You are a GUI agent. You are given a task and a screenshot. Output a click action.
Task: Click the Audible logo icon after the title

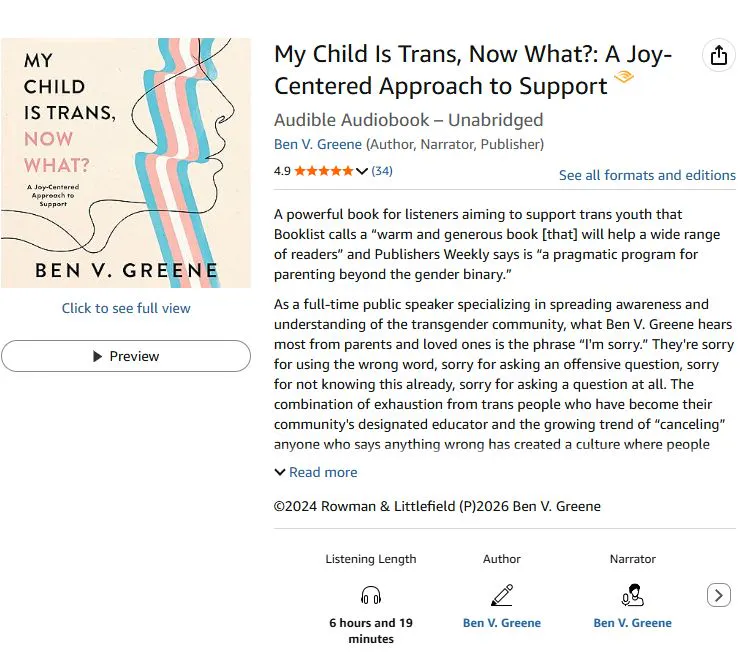point(624,76)
